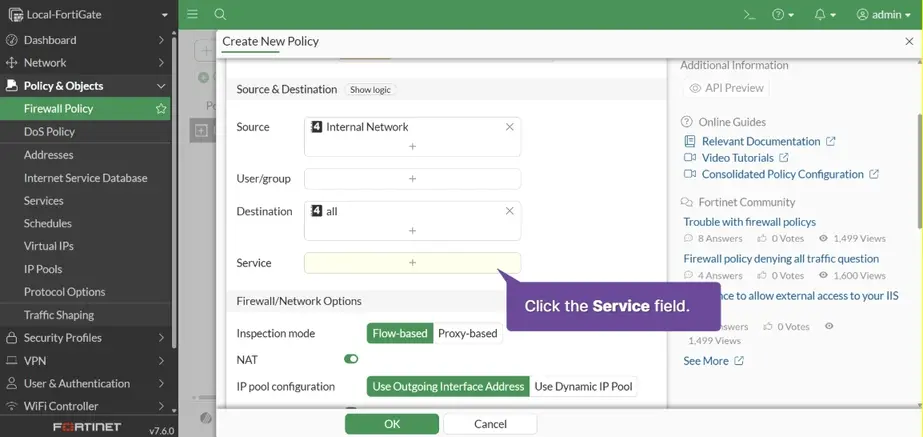Expand User & Authentication menu
Image resolution: width=923 pixels, height=437 pixels.
(85, 383)
